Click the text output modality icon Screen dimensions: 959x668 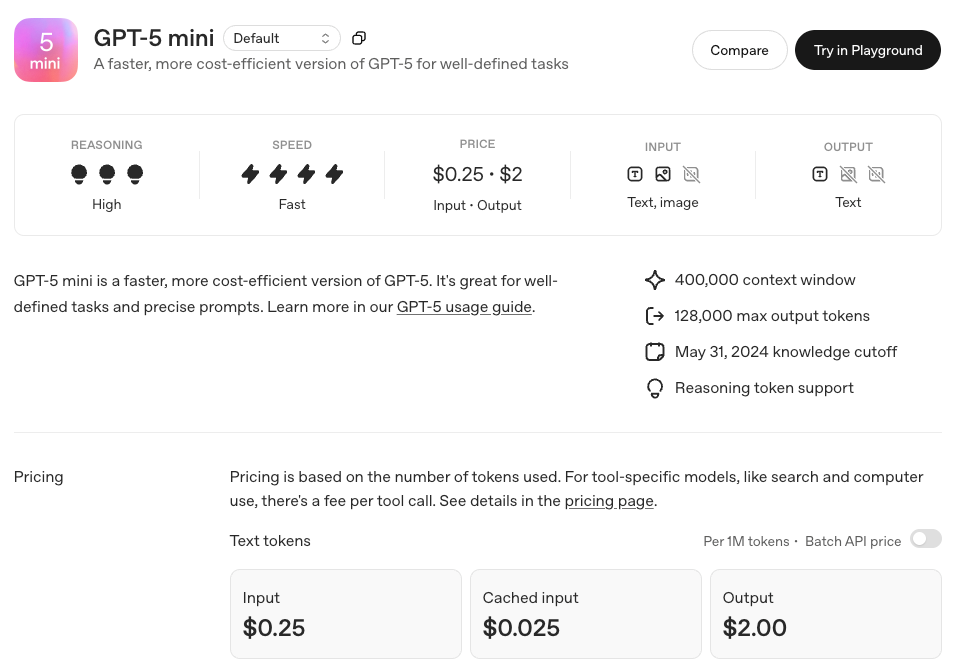click(820, 174)
